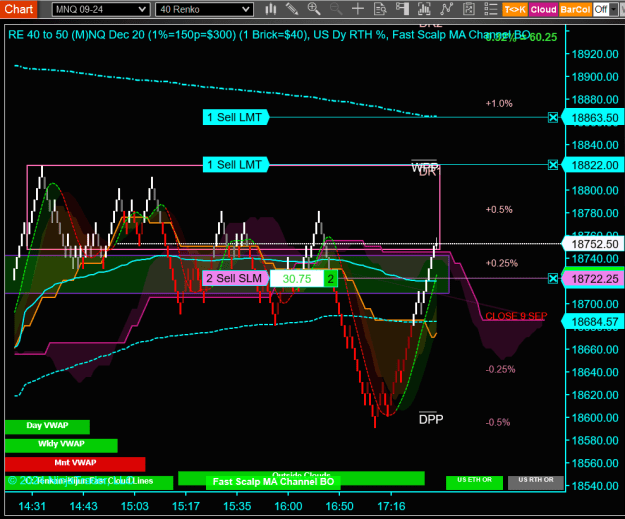
Task: Click the 18722.25 magenta price marker
Action: [593, 279]
